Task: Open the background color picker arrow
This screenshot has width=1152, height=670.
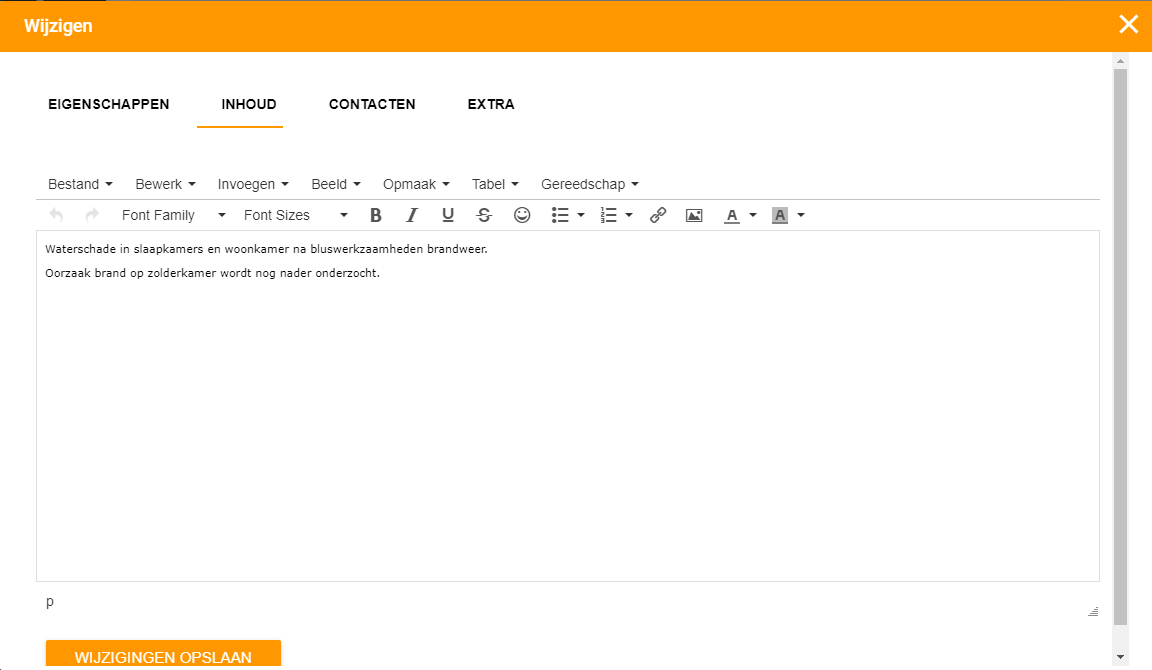Action: tap(801, 215)
